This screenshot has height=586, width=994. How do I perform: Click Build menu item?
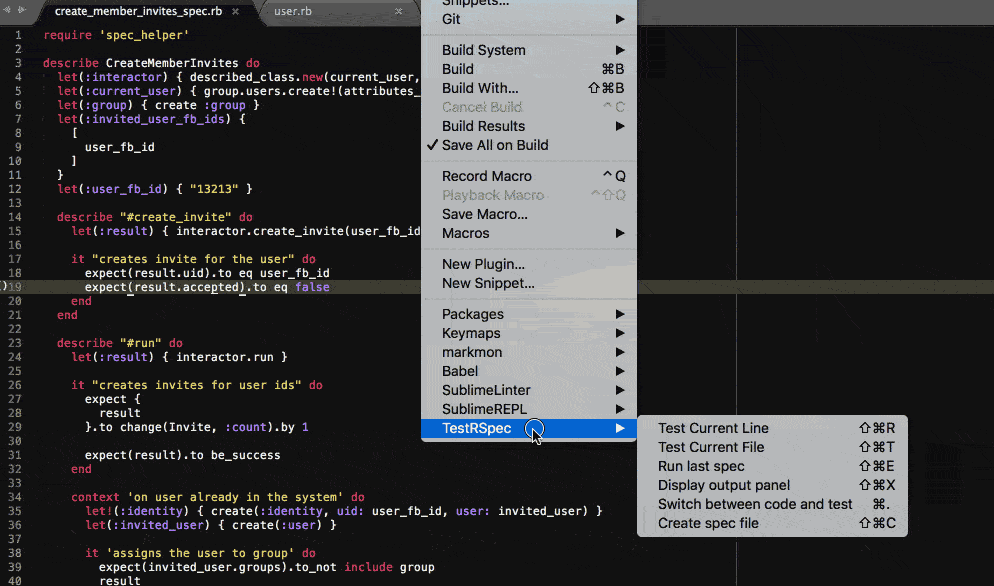[x=529, y=69]
